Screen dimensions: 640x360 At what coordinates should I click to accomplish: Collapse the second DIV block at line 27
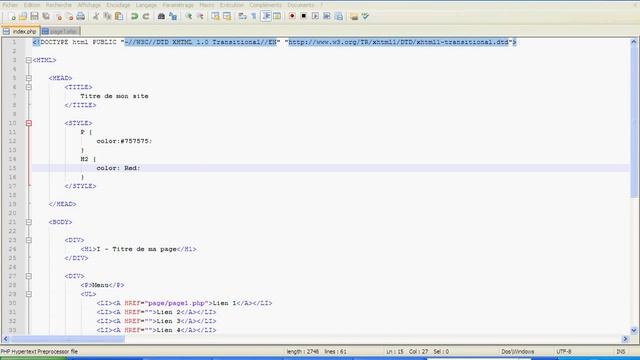29,276
